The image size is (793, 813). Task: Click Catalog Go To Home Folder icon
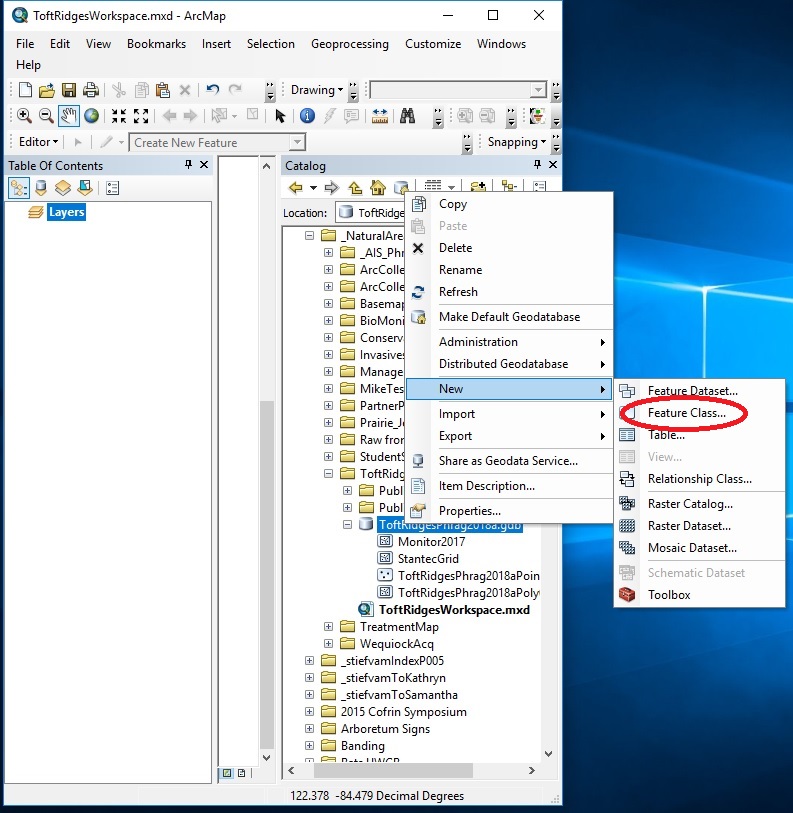378,187
